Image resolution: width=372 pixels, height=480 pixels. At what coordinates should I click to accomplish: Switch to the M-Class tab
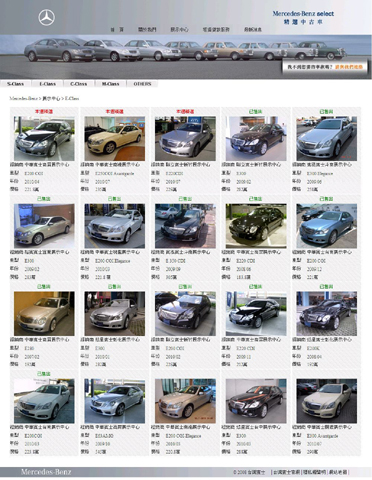111,84
